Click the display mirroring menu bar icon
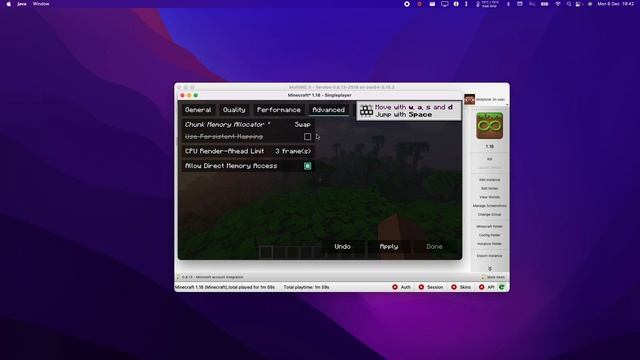This screenshot has width=640, height=360. point(444,4)
